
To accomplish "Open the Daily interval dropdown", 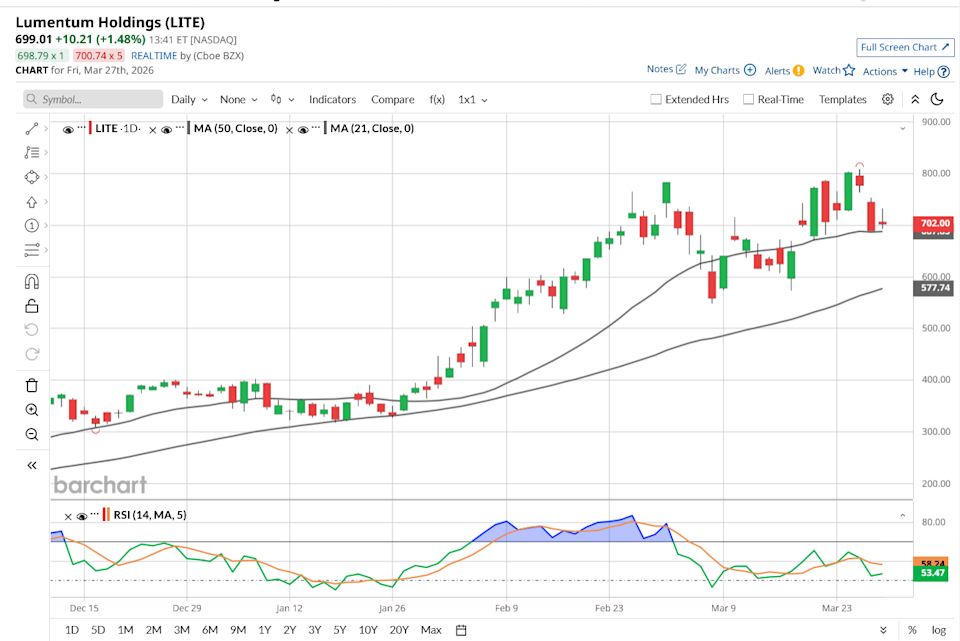I will pyautogui.click(x=189, y=100).
